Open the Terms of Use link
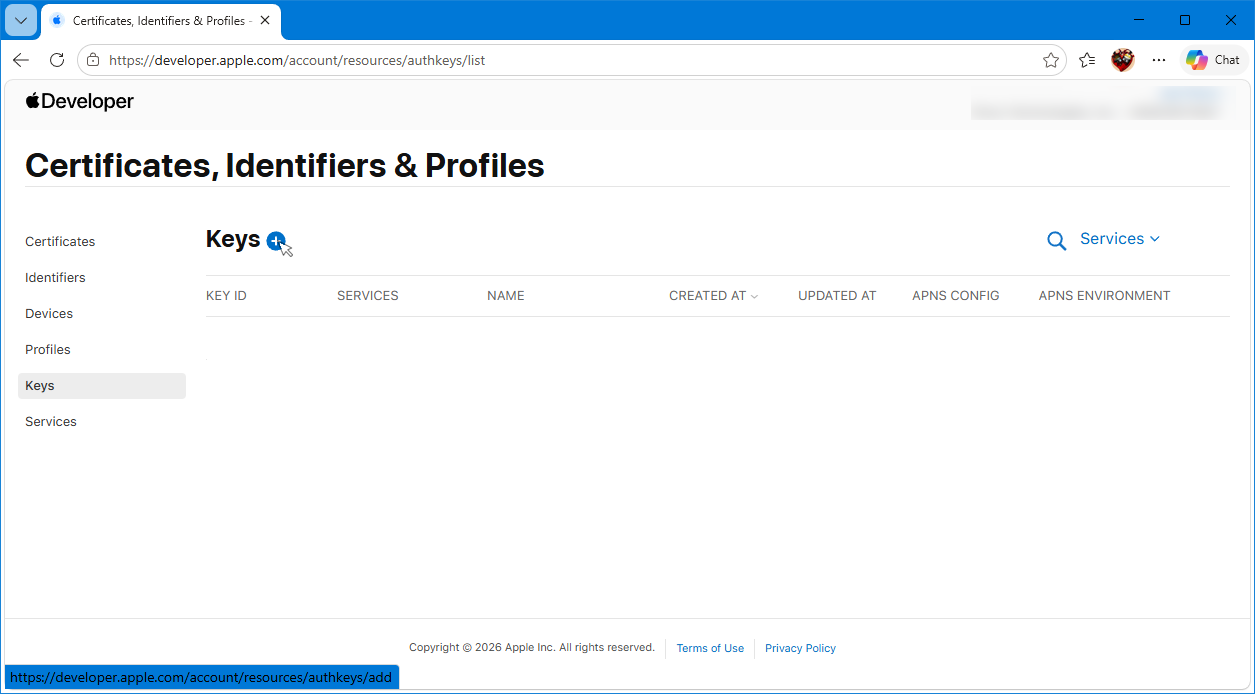 (x=710, y=648)
